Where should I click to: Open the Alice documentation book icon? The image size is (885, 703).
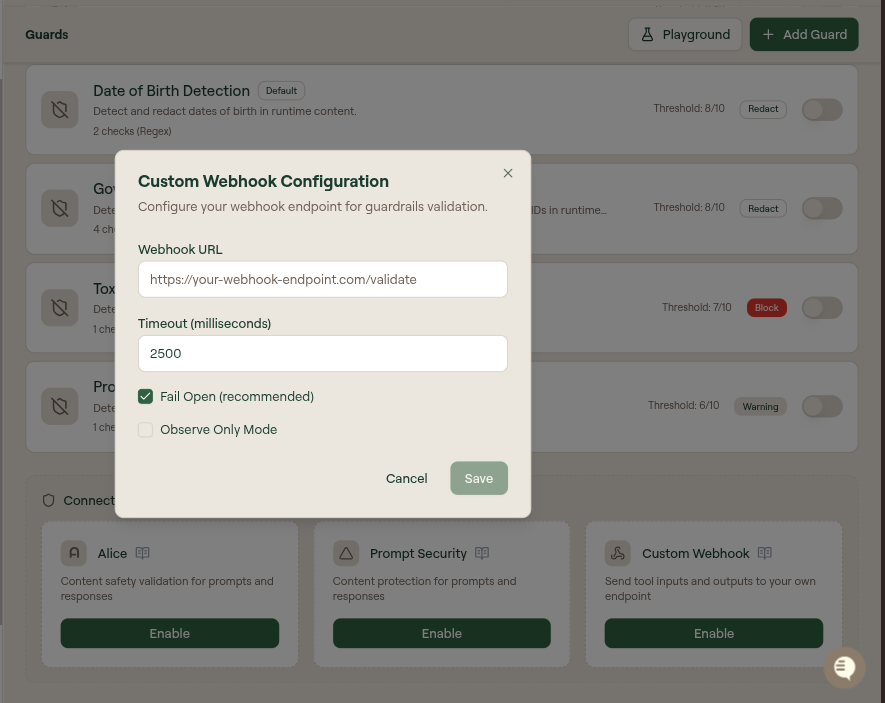[143, 553]
